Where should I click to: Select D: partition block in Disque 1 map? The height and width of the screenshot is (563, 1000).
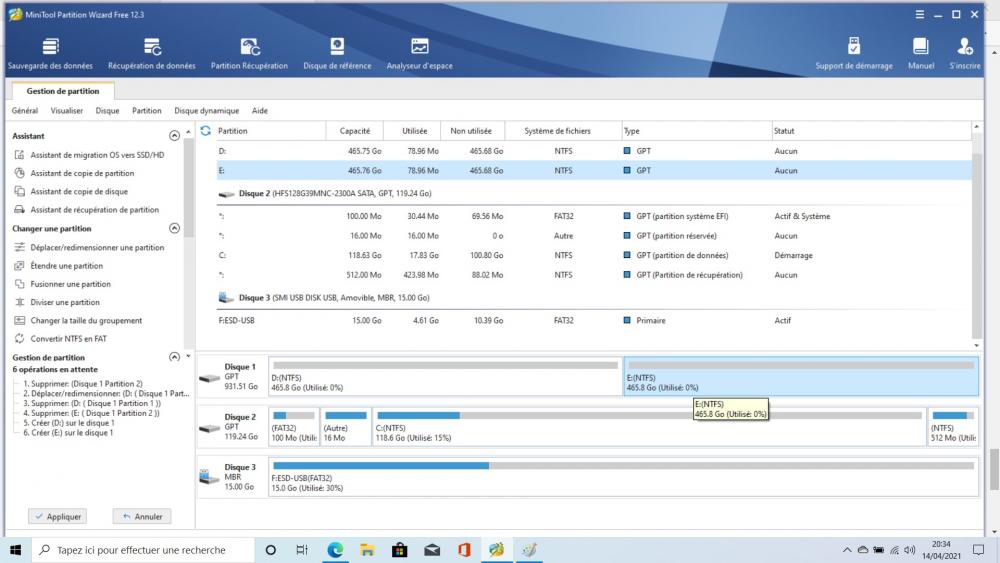[444, 376]
